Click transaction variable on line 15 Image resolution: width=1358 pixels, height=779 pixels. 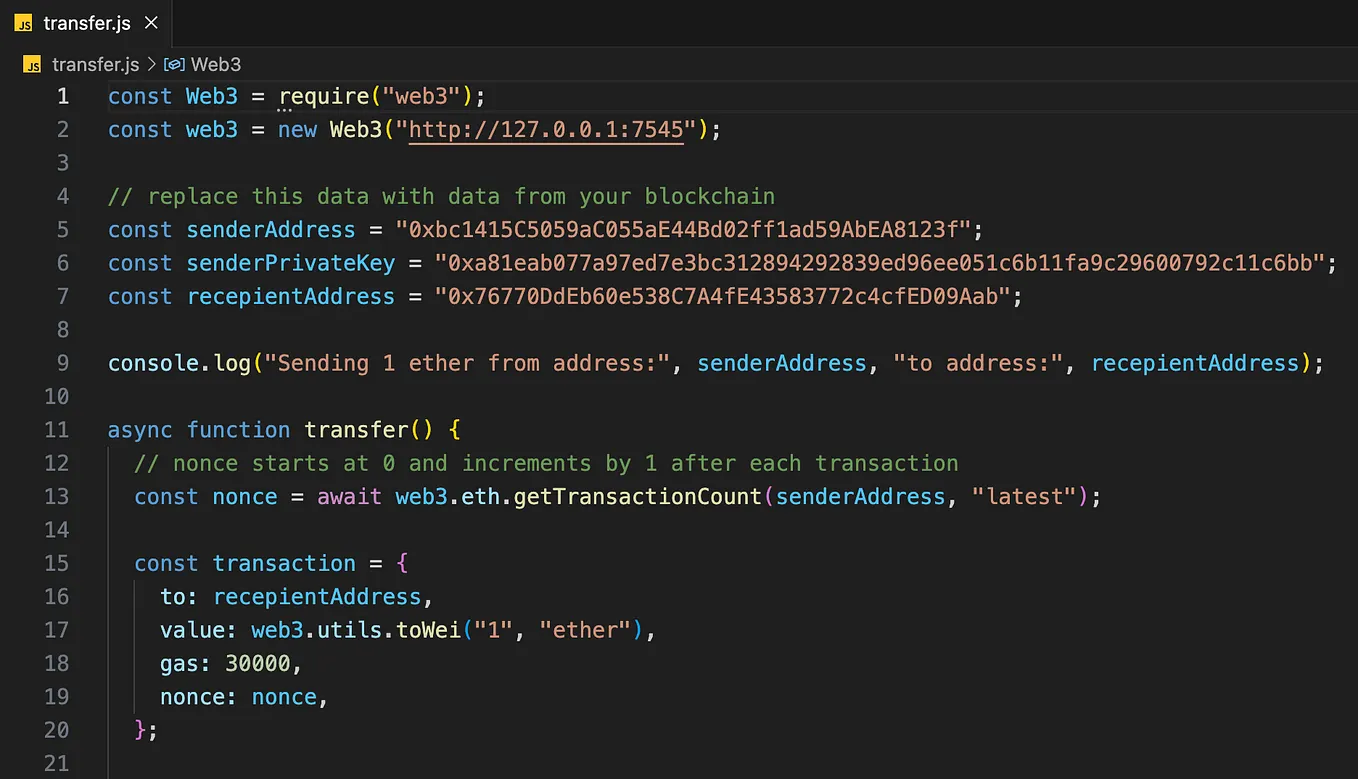tap(284, 563)
